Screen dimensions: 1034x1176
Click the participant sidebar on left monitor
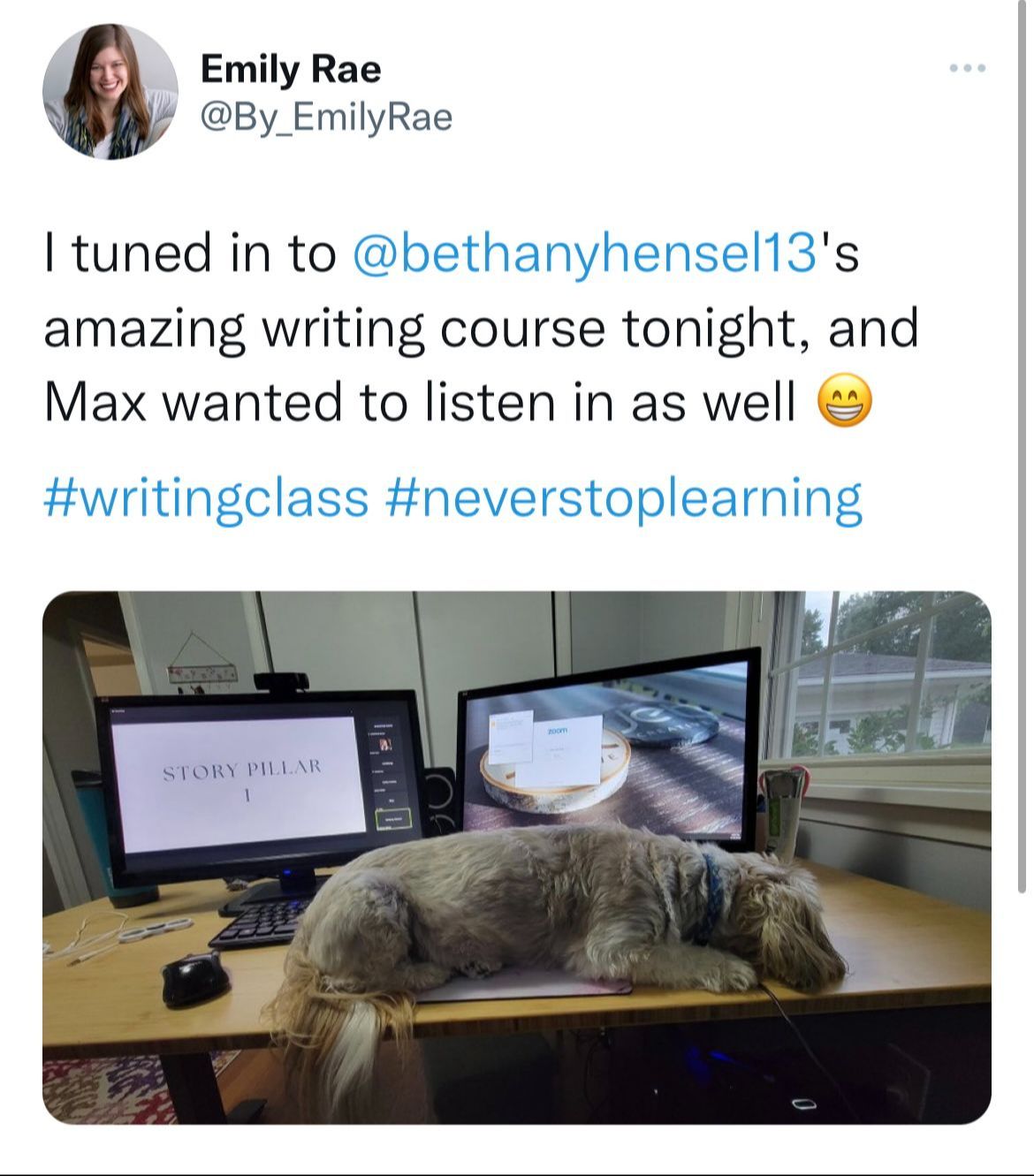point(389,773)
